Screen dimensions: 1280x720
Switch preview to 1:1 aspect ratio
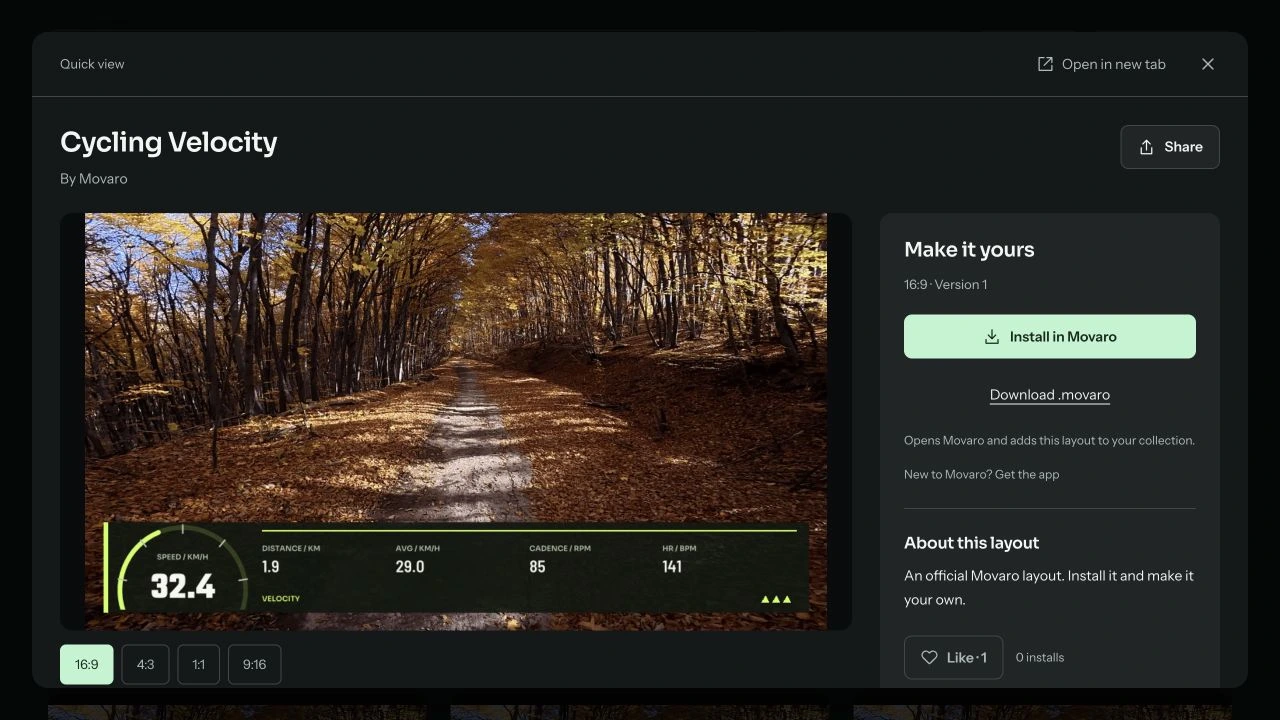198,665
